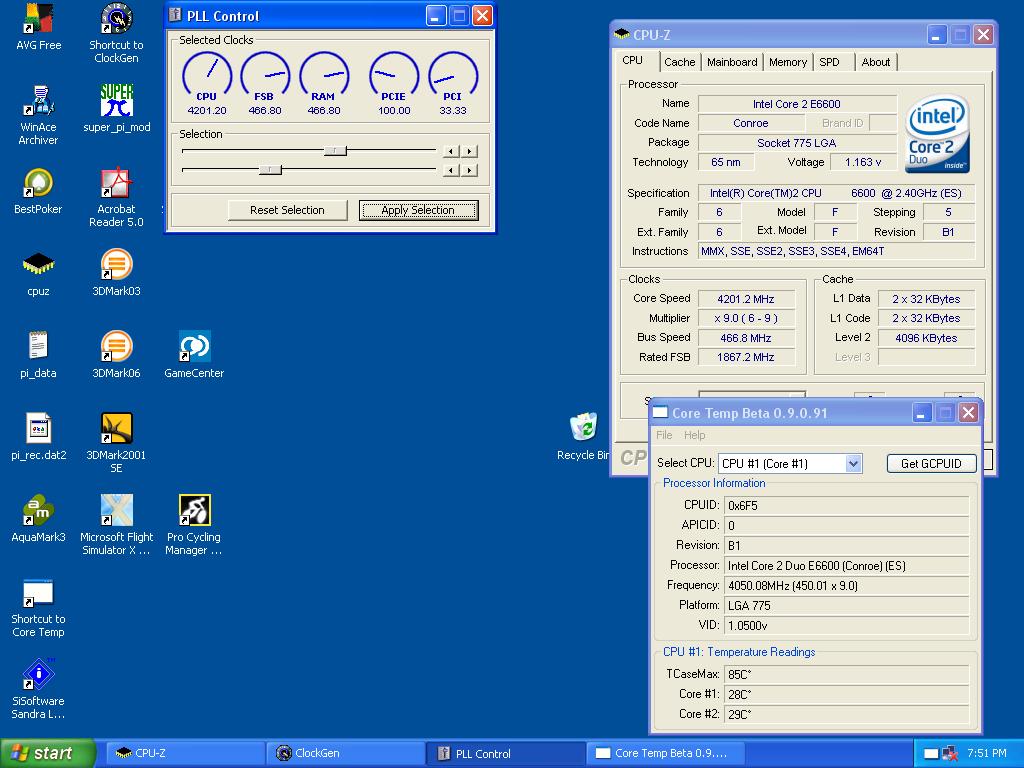The height and width of the screenshot is (768, 1024).
Task: Click the Get GCPUID button
Action: (931, 463)
